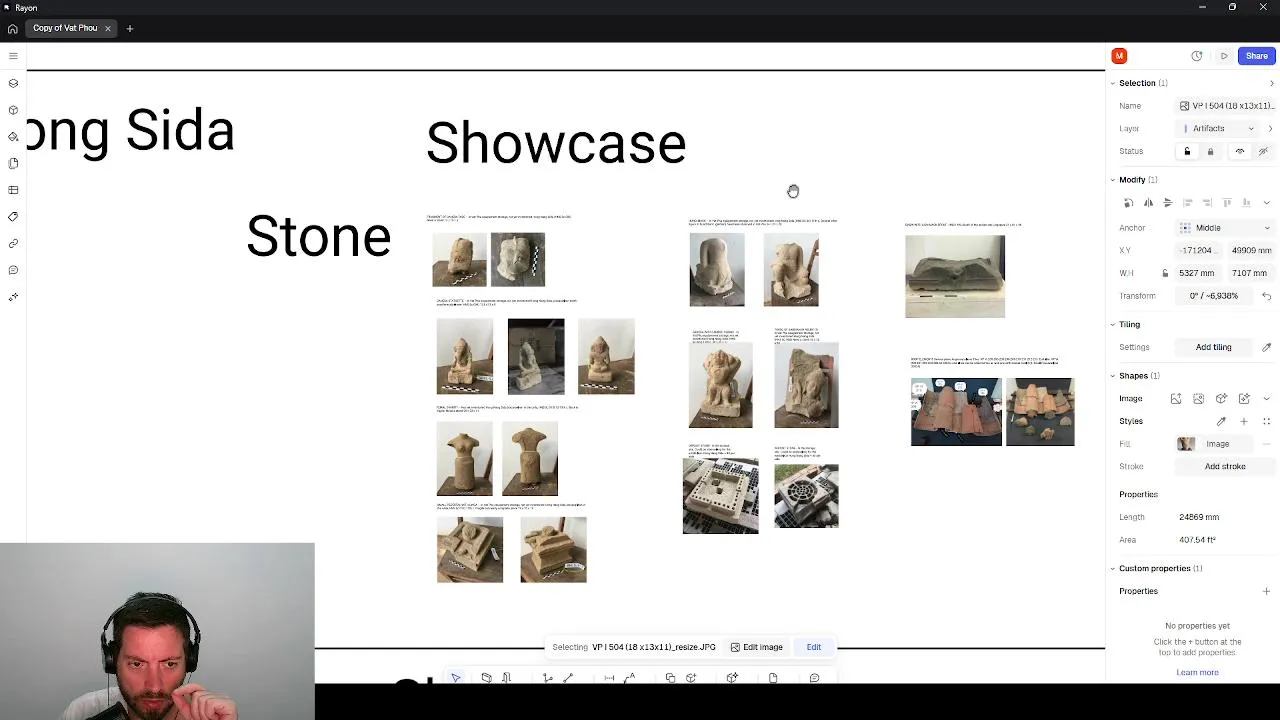The image size is (1280, 720).
Task: Set status to unlocked
Action: pyautogui.click(x=1187, y=151)
